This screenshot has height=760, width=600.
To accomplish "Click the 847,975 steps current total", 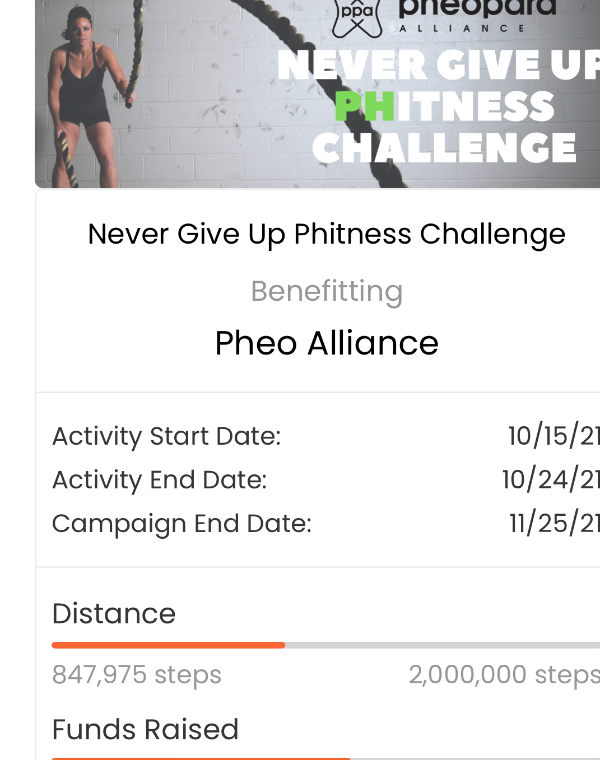I will coord(137,675).
